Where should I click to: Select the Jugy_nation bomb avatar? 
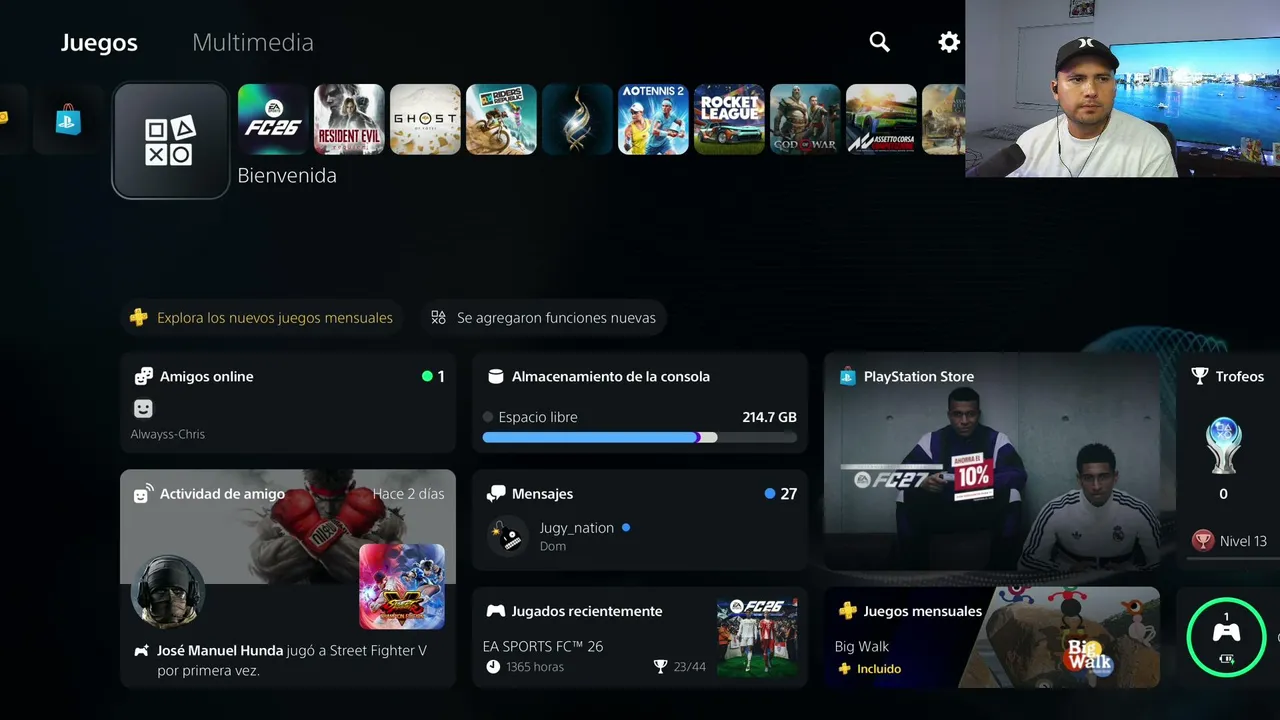(x=508, y=536)
